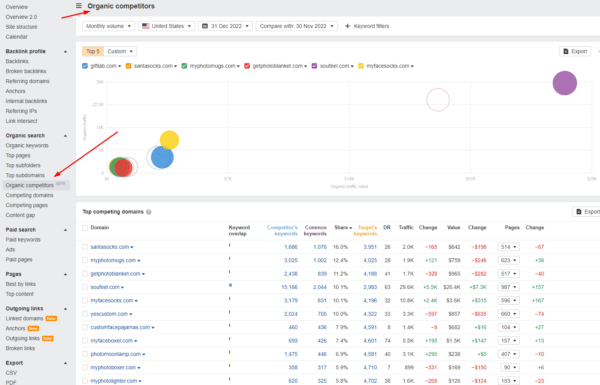Click the chart Export file icon
600x385 pixels.
(x=566, y=51)
